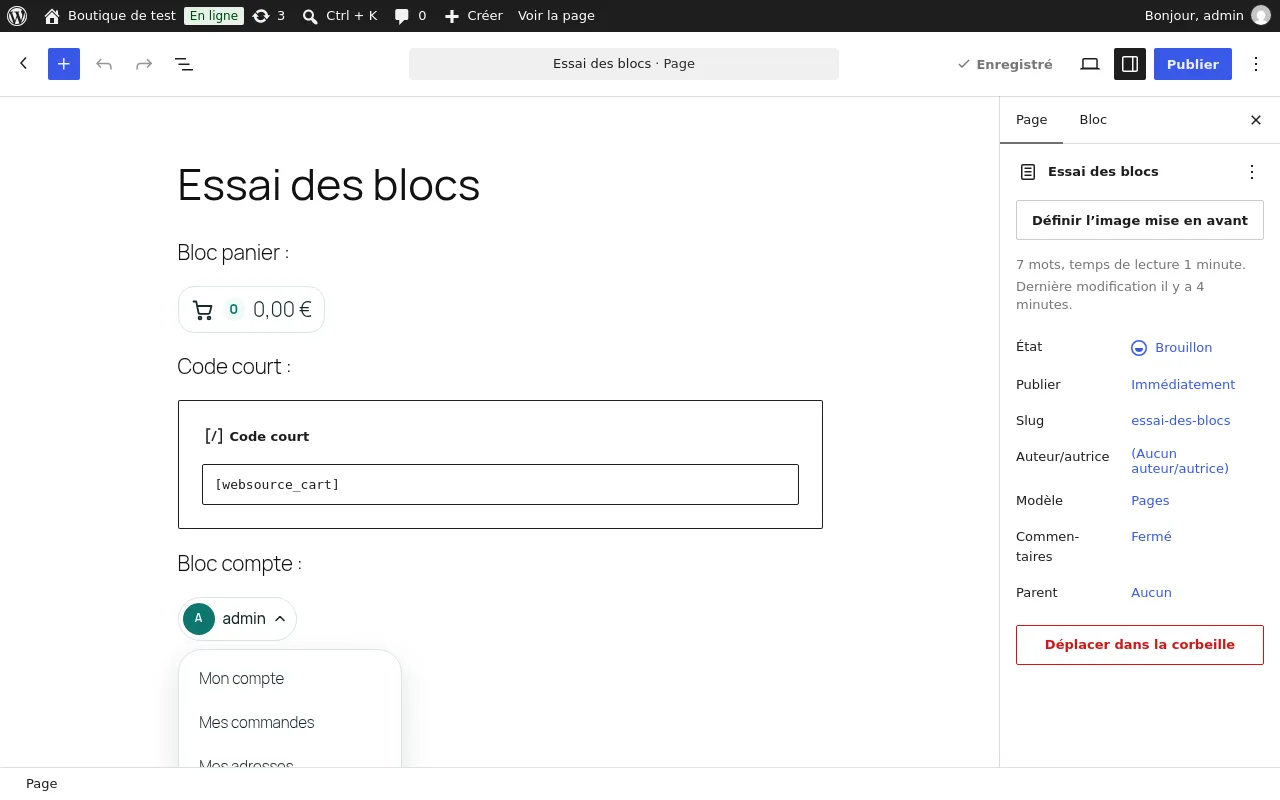Change the Pages template
Viewport: 1280px width, 800px height.
pos(1150,500)
